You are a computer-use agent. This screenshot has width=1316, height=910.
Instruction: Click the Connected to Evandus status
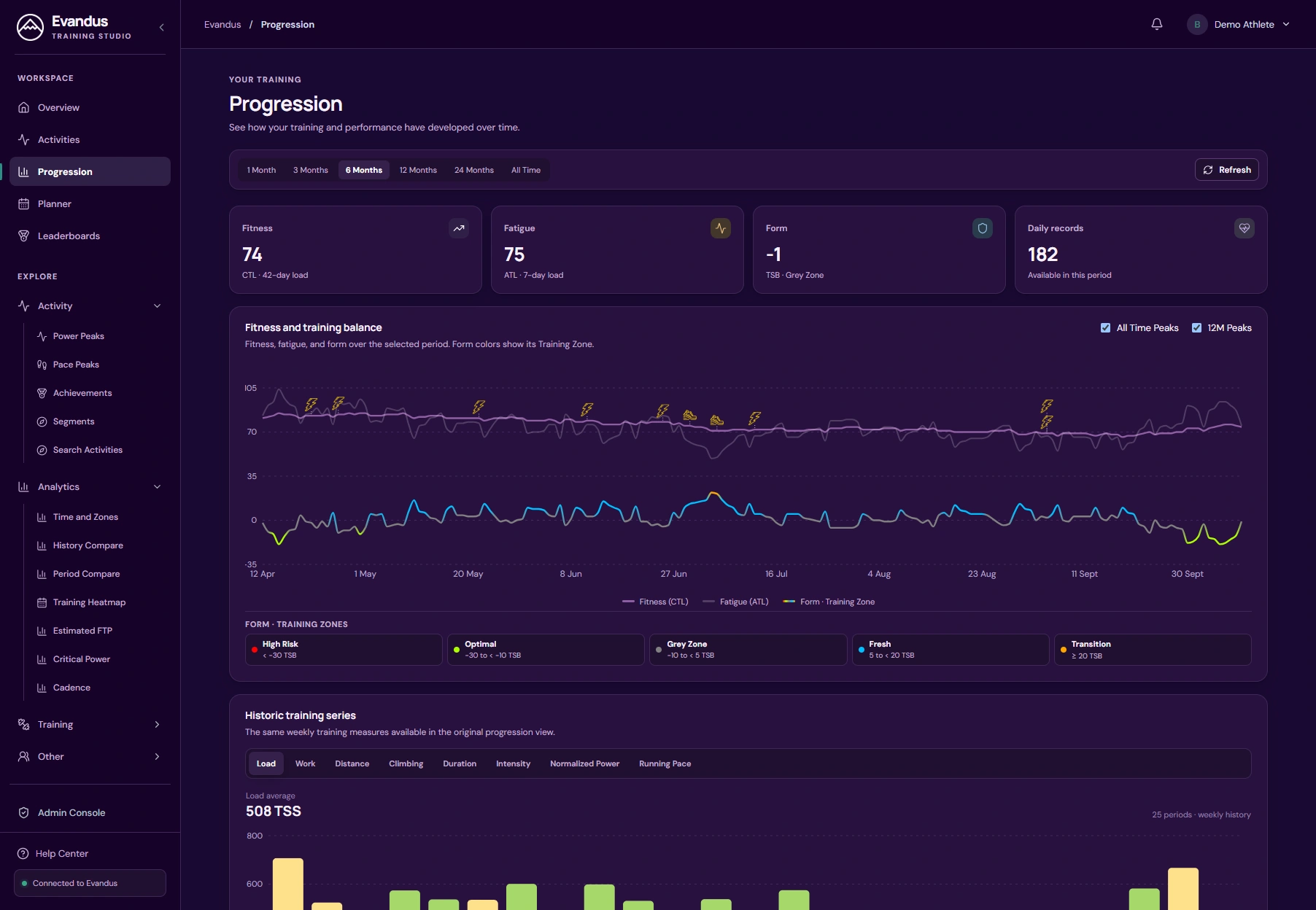tap(90, 883)
